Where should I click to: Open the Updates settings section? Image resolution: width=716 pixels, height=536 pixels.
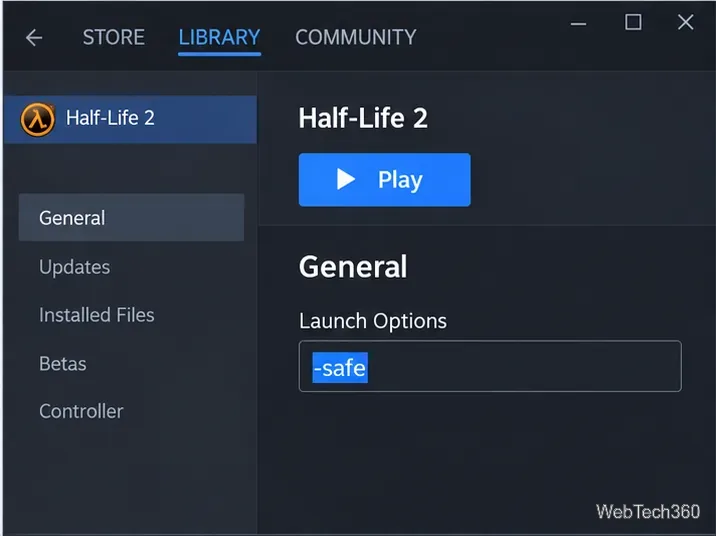[74, 267]
